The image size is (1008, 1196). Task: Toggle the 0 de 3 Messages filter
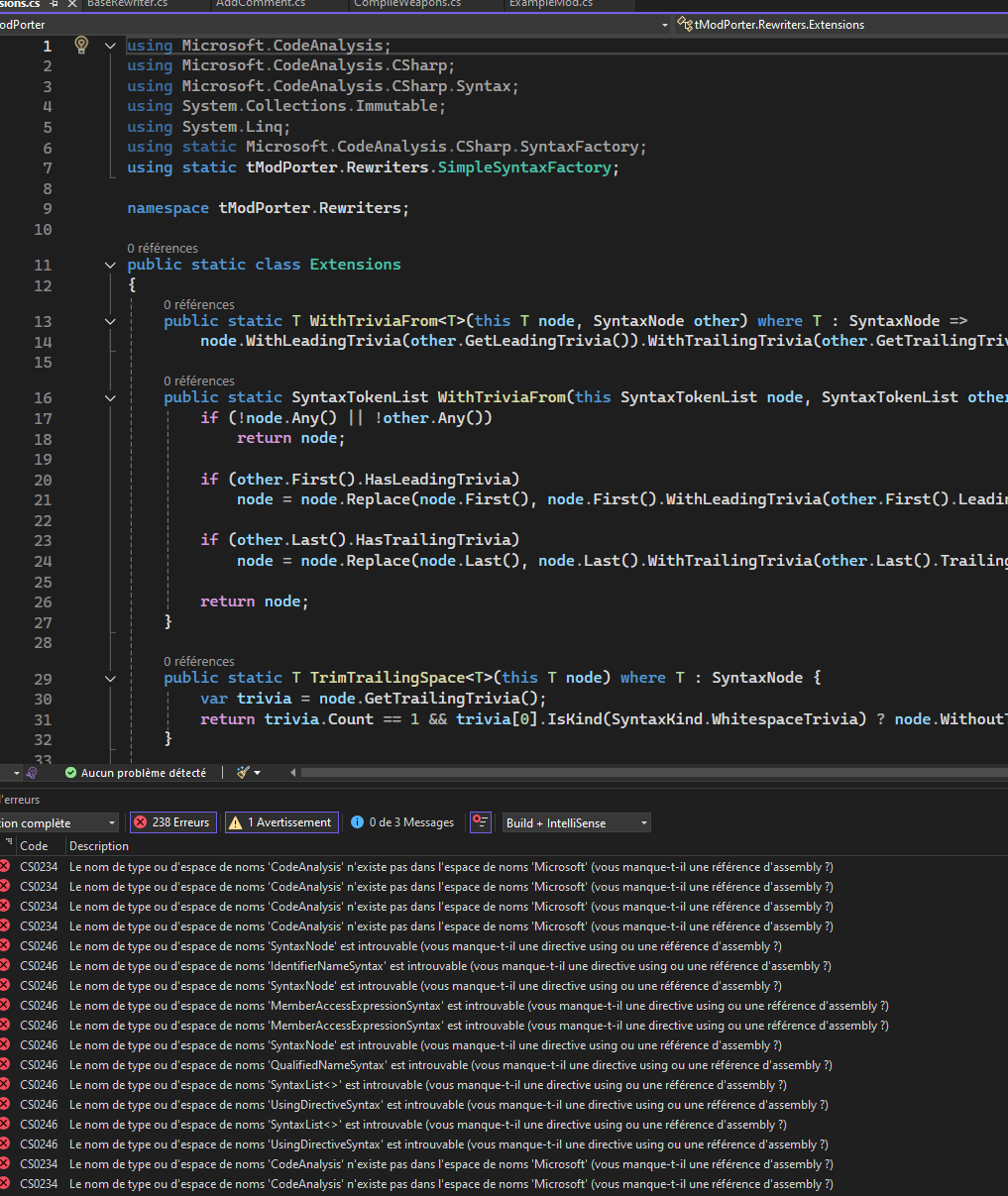pyautogui.click(x=402, y=822)
